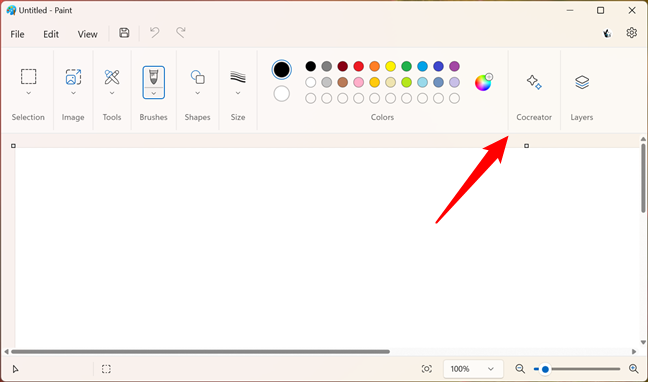The image size is (648, 382).
Task: Open the Edit menu
Action: click(x=51, y=34)
